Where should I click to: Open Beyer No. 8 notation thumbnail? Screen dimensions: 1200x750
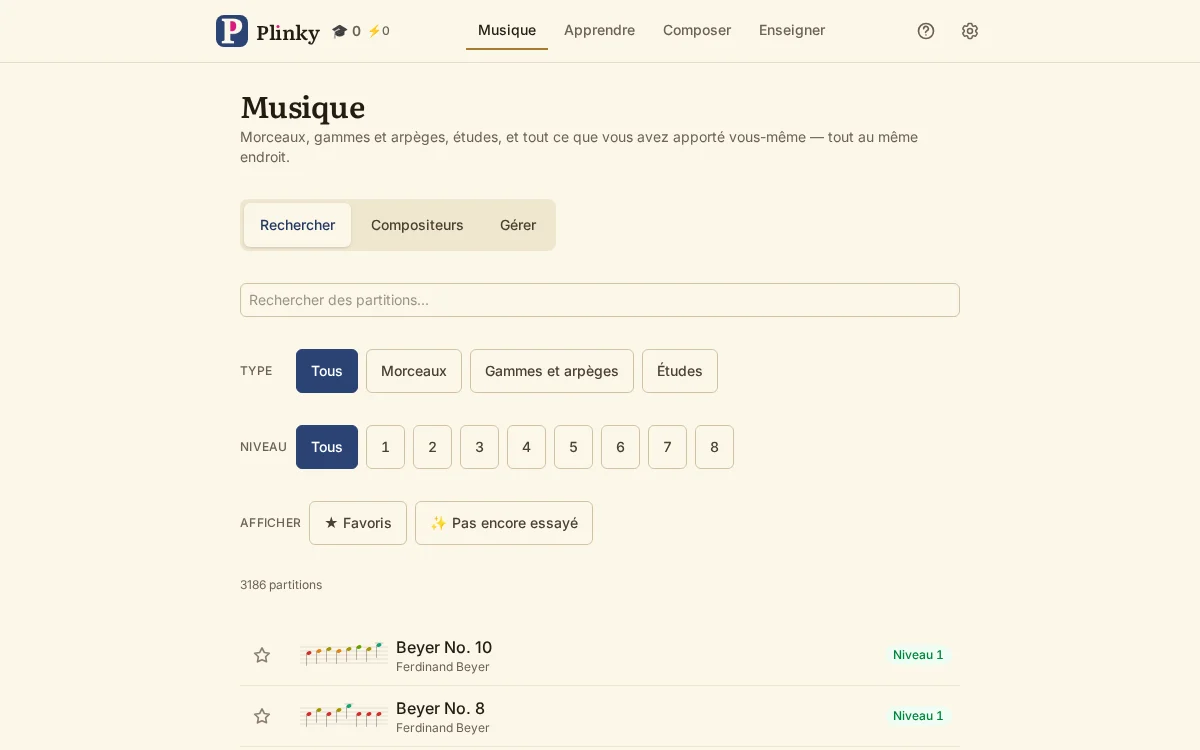click(x=344, y=716)
